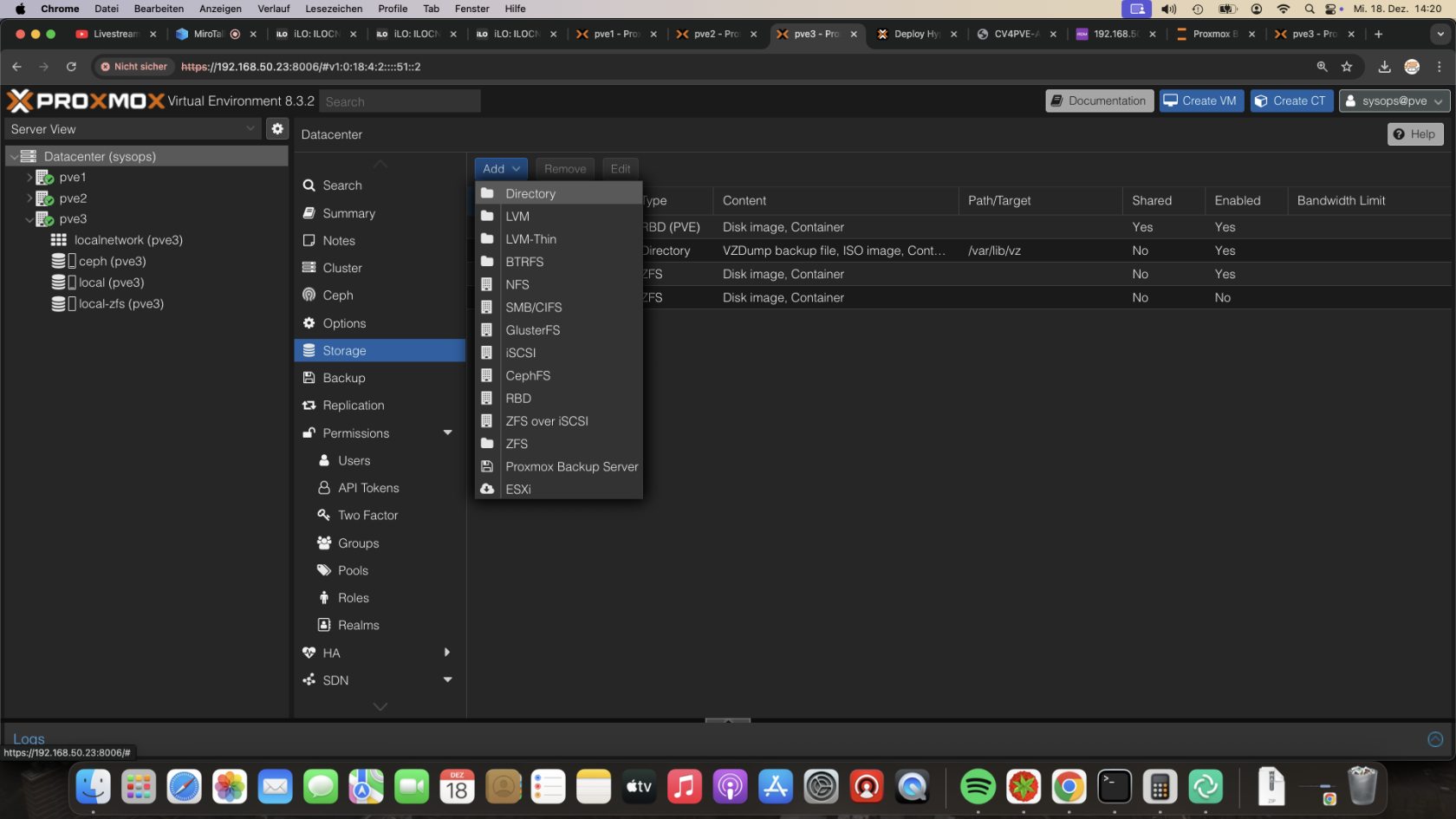Select BTRFS in the Add storage menu

tap(559, 262)
